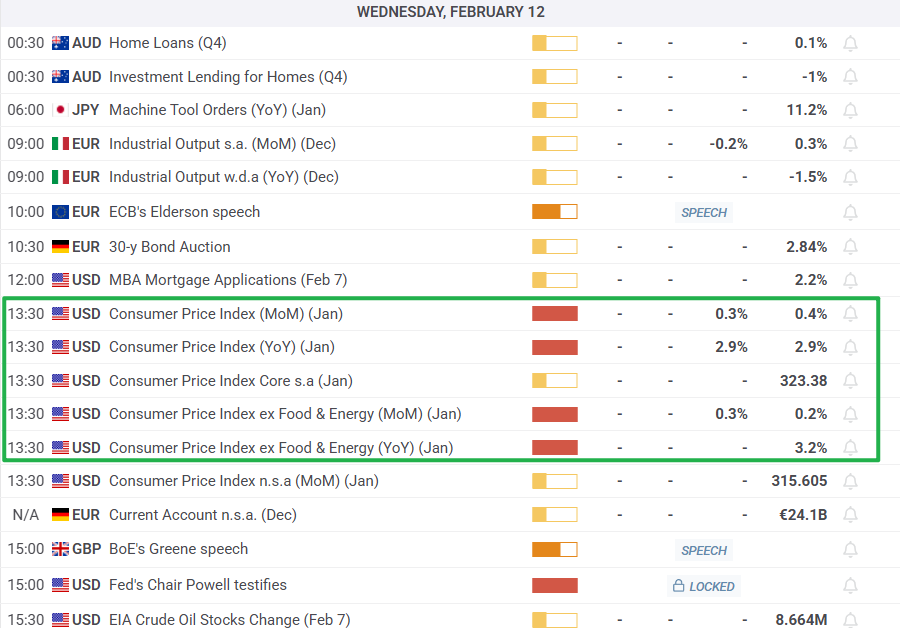Screen dimensions: 900x628
Task: Open MBA Mortgage Applications (Feb 7) event
Action: tap(228, 280)
